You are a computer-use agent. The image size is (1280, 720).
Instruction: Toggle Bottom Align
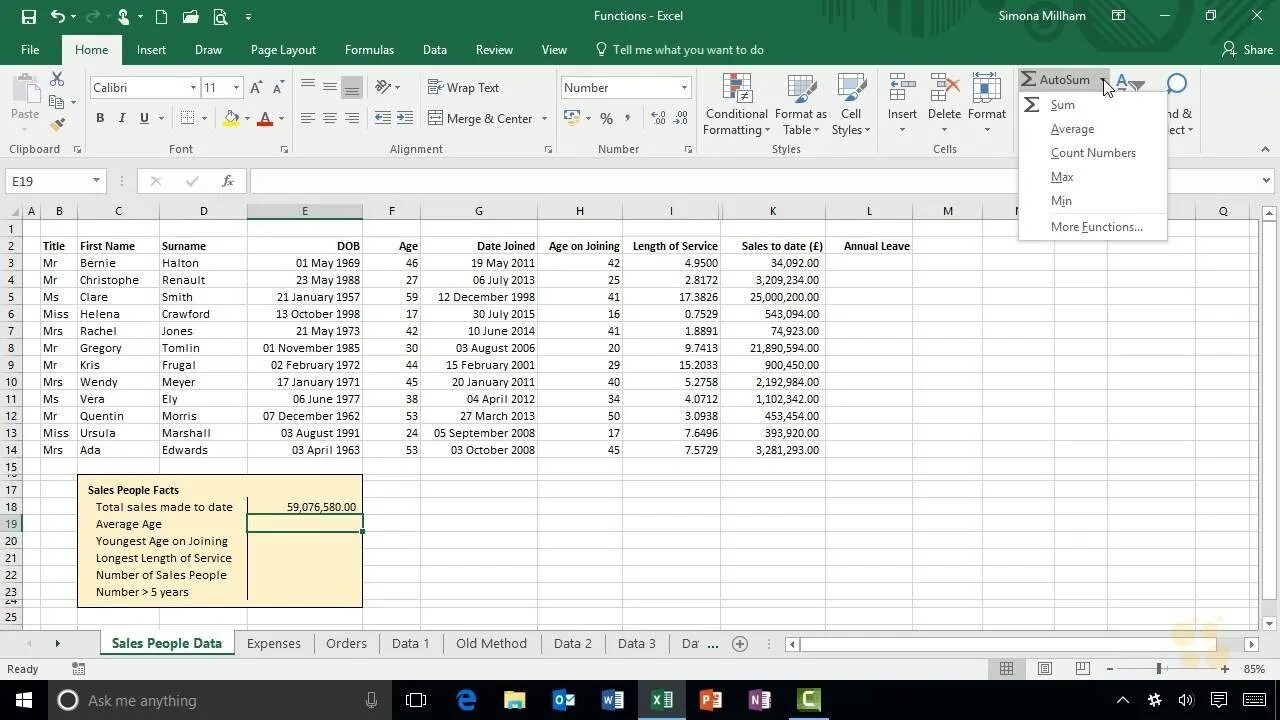[x=352, y=87]
